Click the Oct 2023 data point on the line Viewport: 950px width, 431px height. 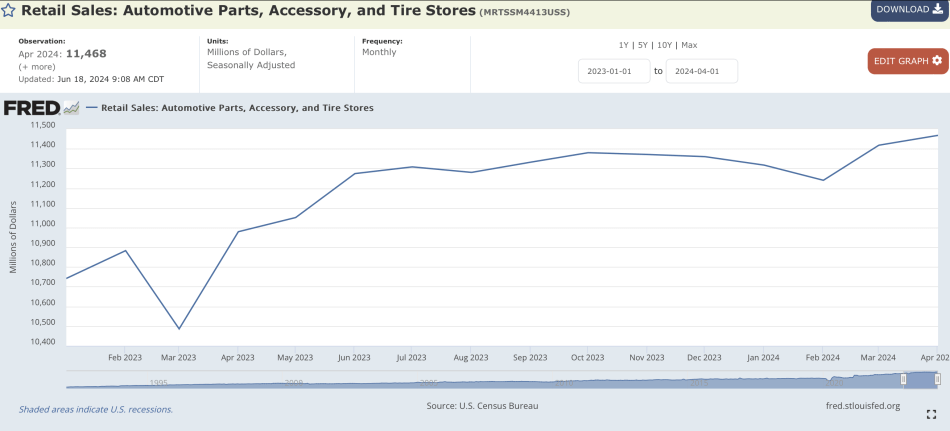click(587, 153)
